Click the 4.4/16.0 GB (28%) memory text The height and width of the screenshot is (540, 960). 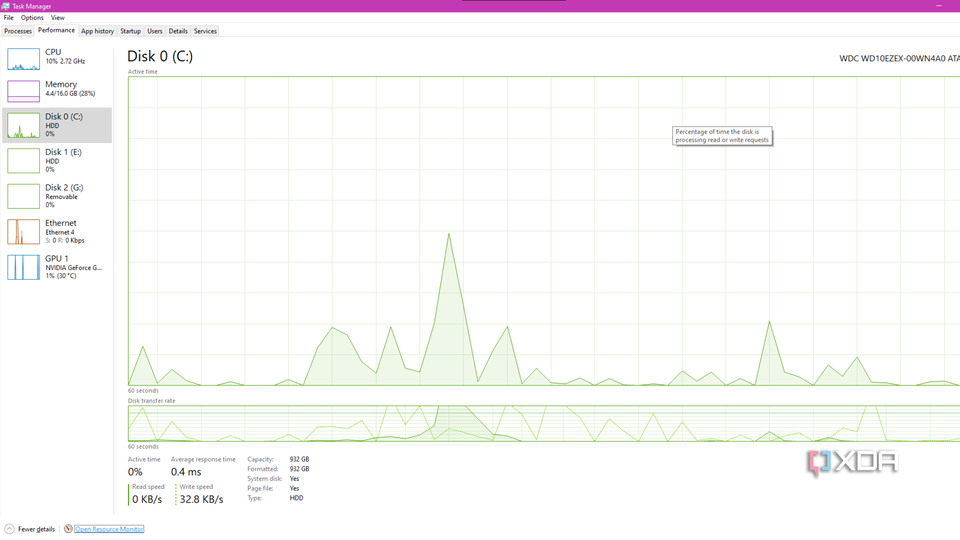(x=70, y=94)
